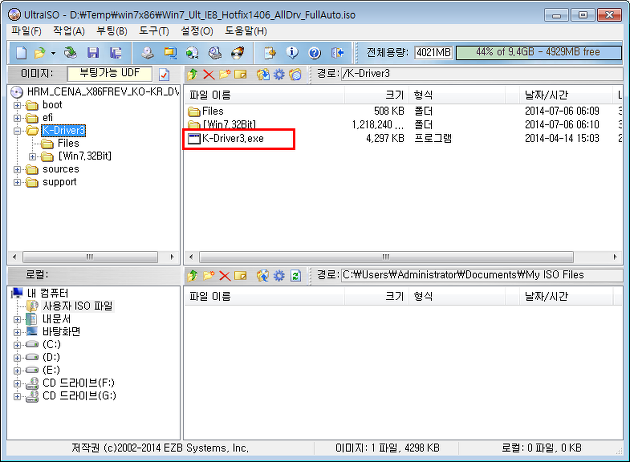This screenshot has height=462, width=630.
Task: Go up one folder in the local pane
Action: click(192, 276)
